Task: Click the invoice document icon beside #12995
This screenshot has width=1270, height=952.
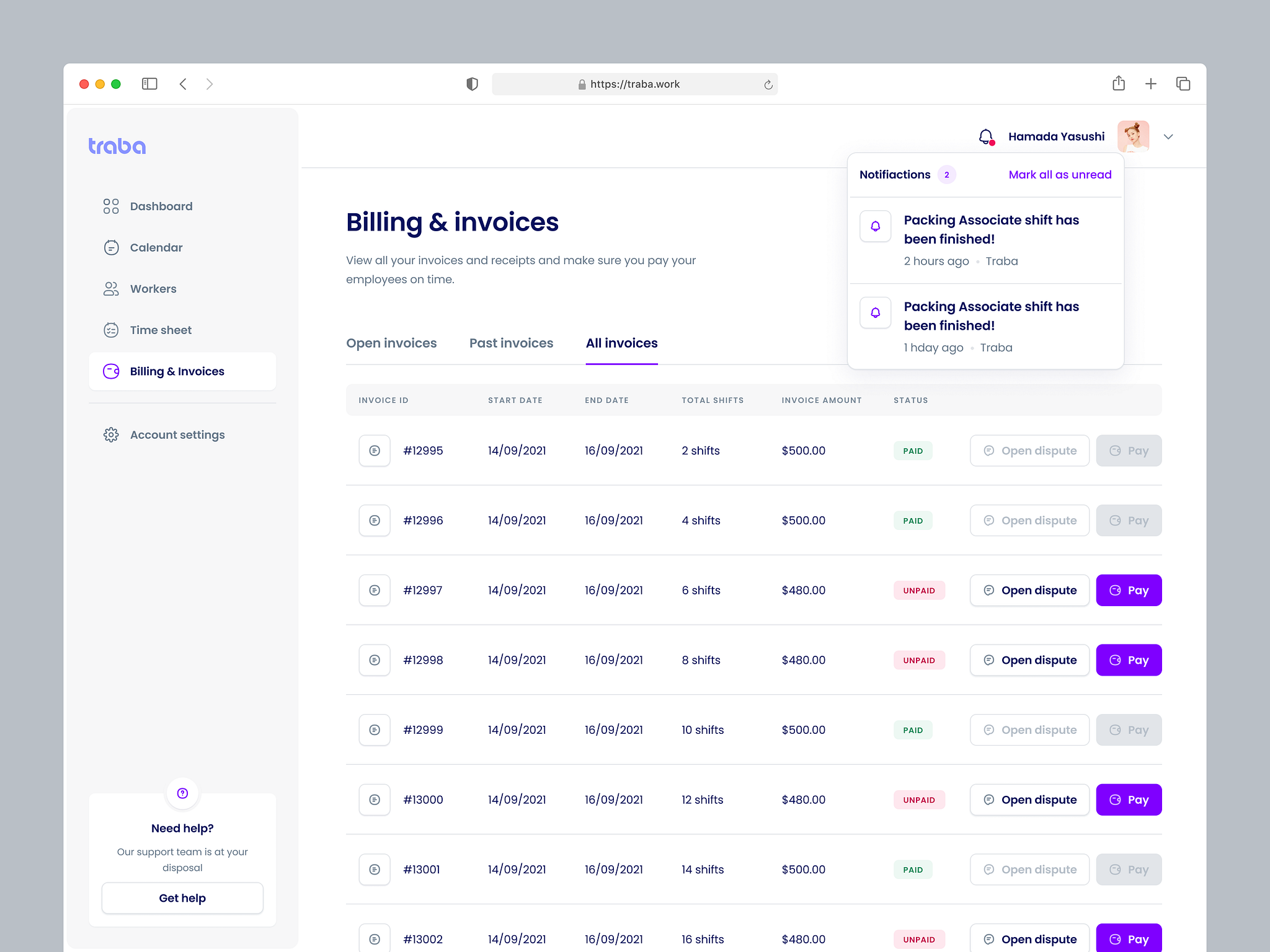Action: [375, 451]
